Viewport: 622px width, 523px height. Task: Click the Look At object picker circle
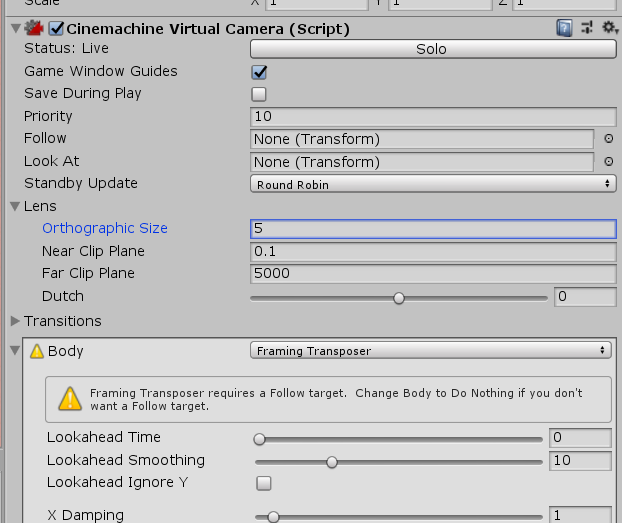click(x=609, y=162)
